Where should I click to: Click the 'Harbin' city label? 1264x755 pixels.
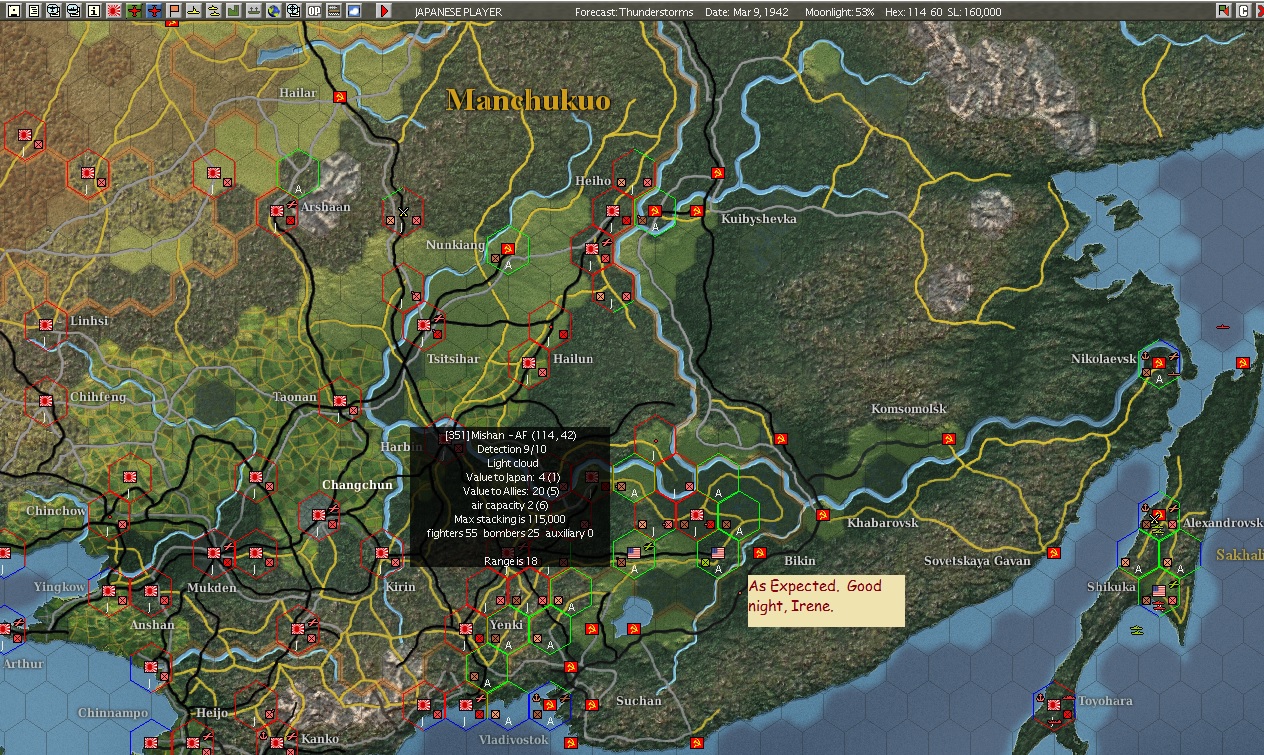[401, 447]
